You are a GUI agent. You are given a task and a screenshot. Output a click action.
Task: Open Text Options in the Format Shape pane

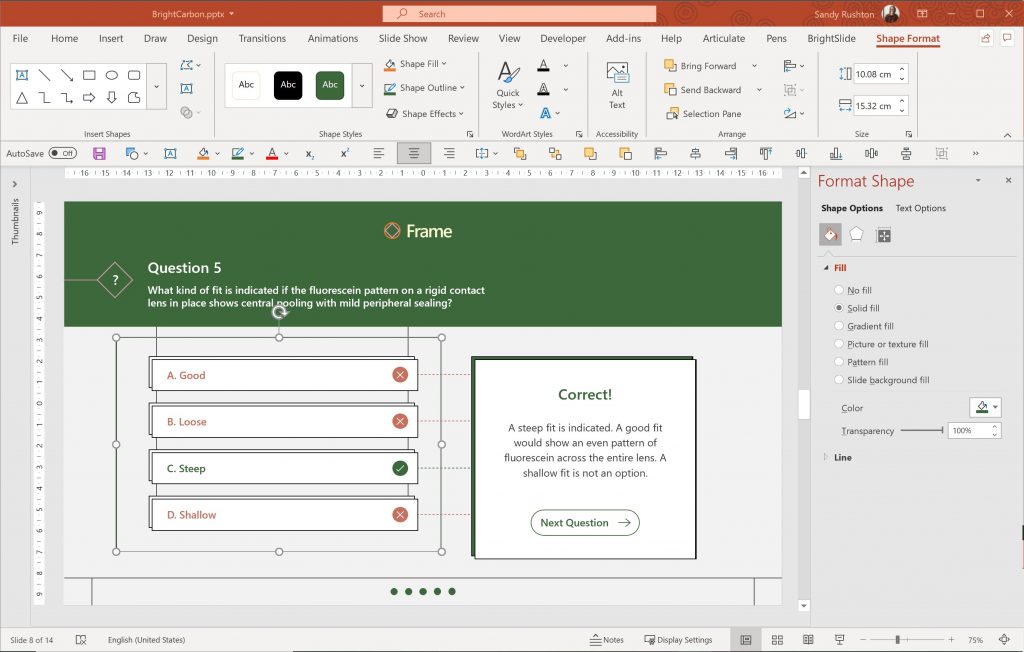coord(919,208)
